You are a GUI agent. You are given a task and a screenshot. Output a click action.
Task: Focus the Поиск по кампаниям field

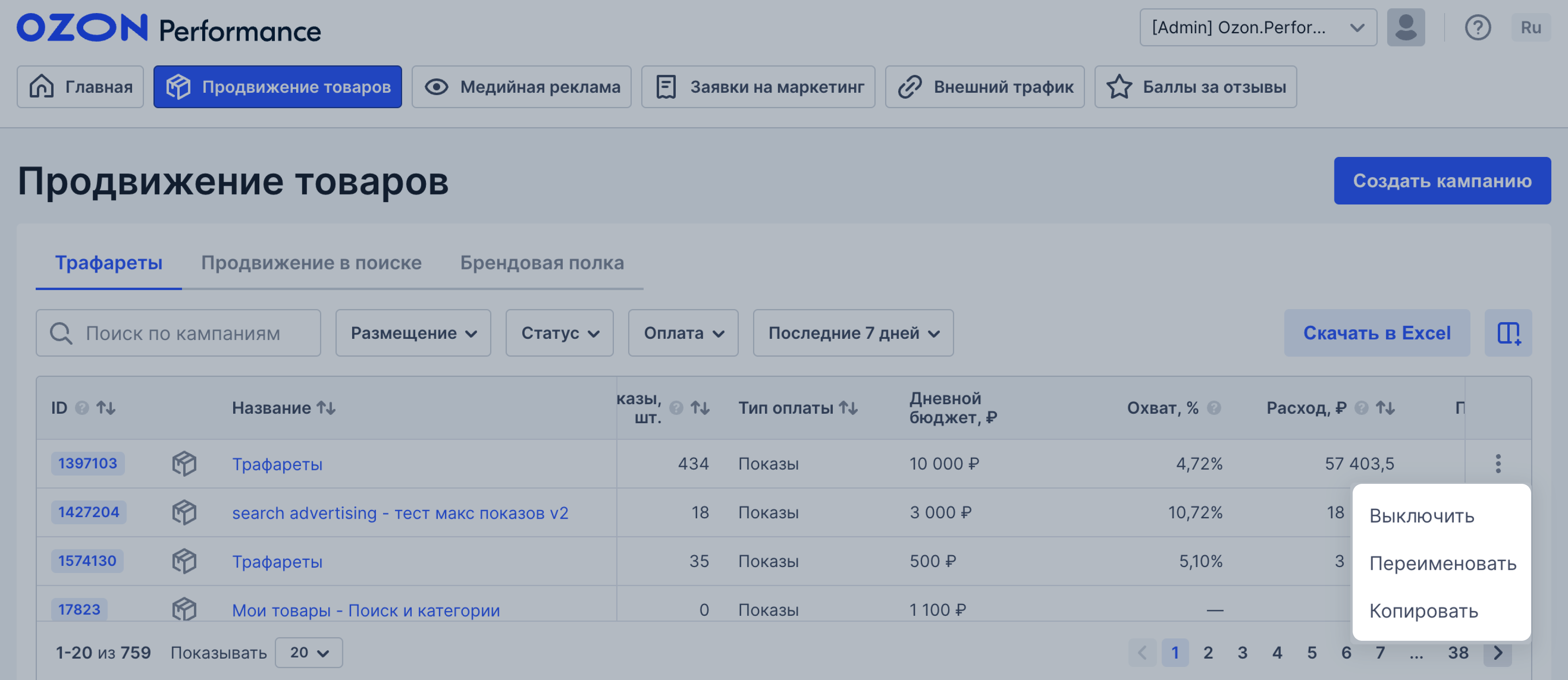178,333
